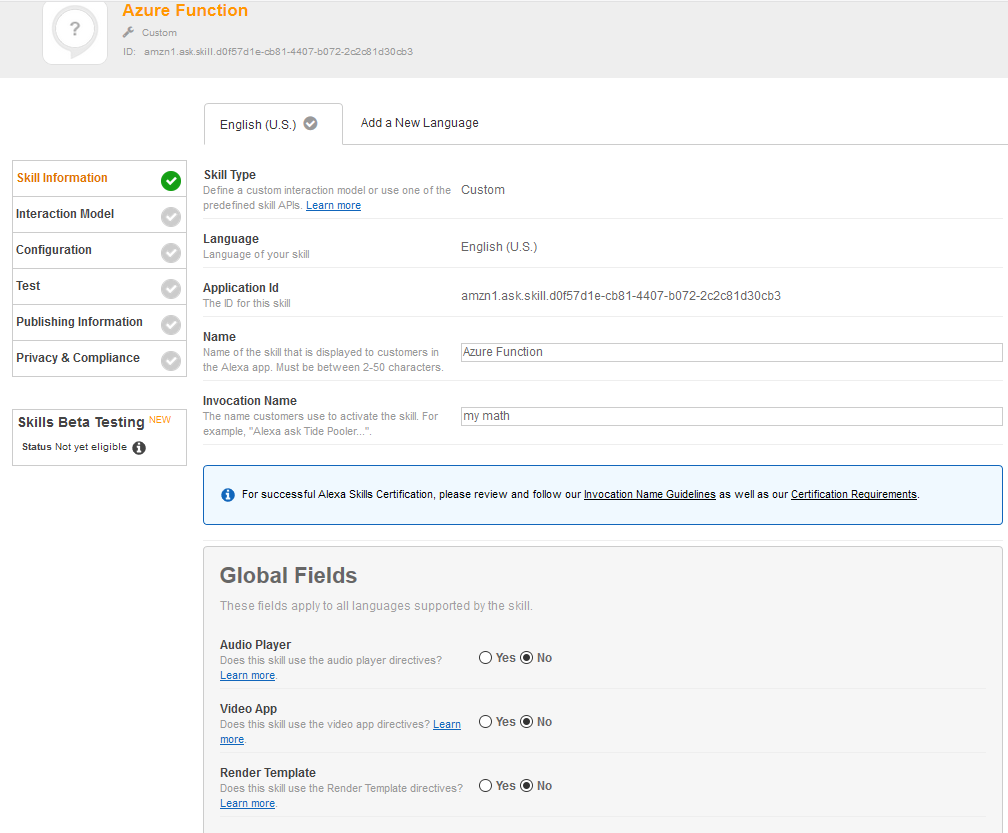Viewport: 1008px width, 833px height.
Task: Open Learn more link under Skill Type
Action: (x=333, y=206)
